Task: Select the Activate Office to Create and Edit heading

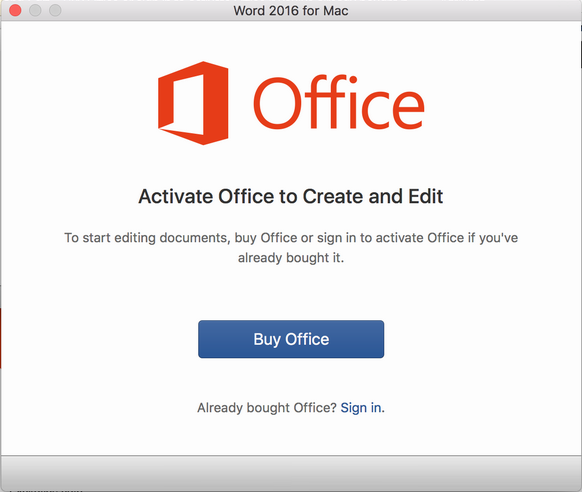Action: coord(291,196)
